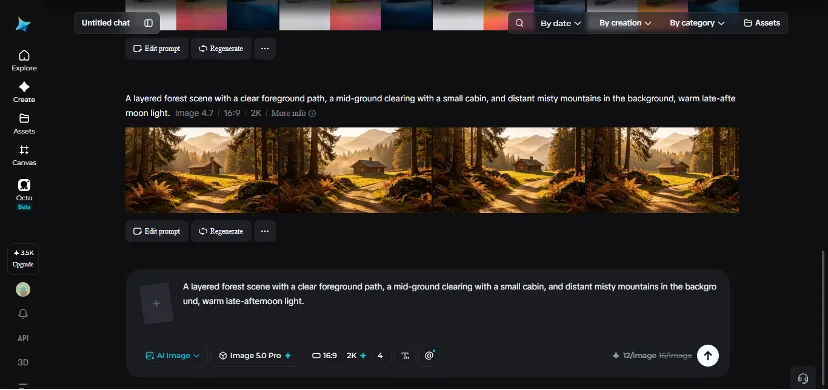The width and height of the screenshot is (828, 390).
Task: Click the More info link
Action: [x=293, y=113]
